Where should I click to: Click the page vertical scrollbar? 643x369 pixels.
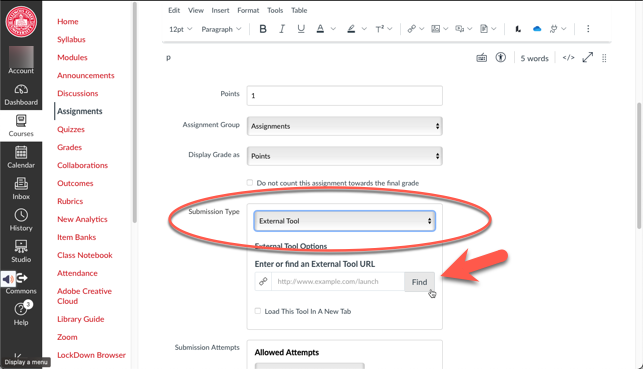pyautogui.click(x=639, y=165)
